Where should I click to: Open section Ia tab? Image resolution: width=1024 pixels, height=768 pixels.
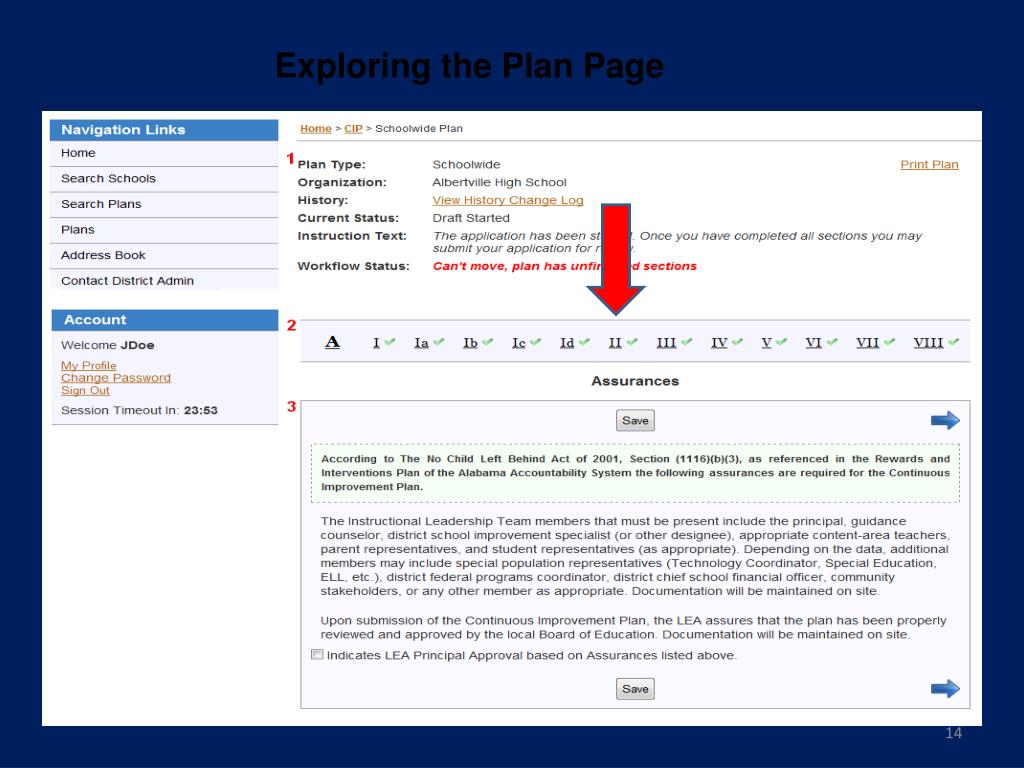tap(421, 343)
